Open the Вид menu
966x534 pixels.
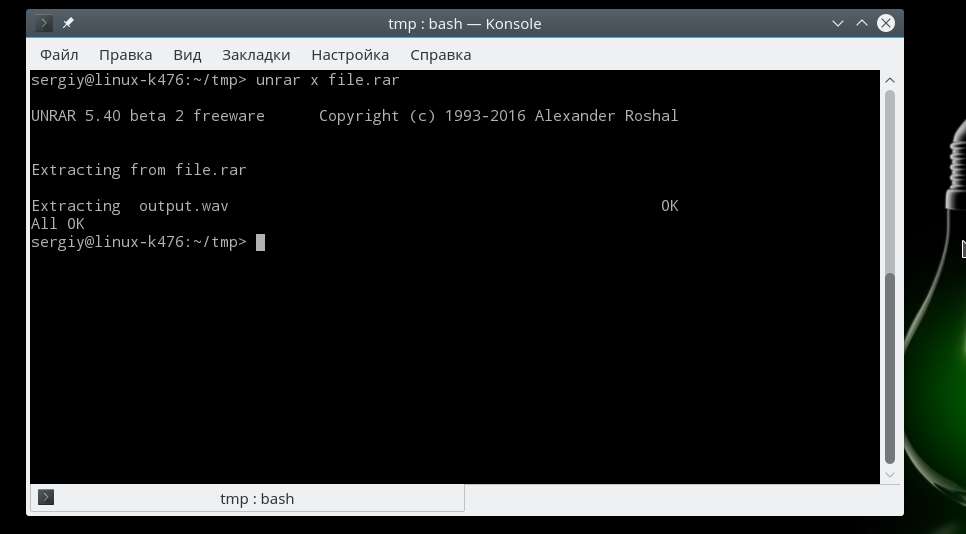pos(187,55)
